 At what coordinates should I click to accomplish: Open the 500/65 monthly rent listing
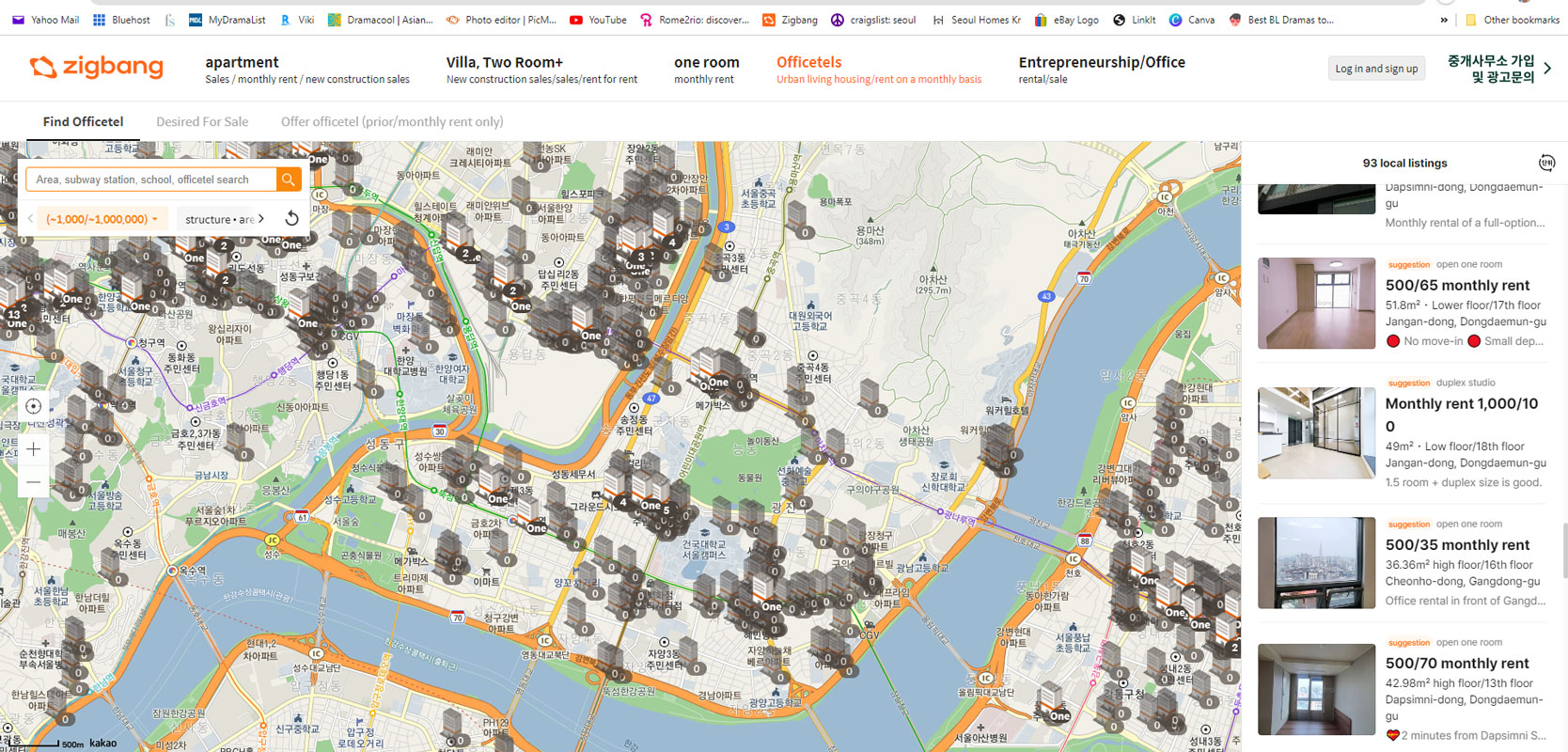click(x=1457, y=285)
